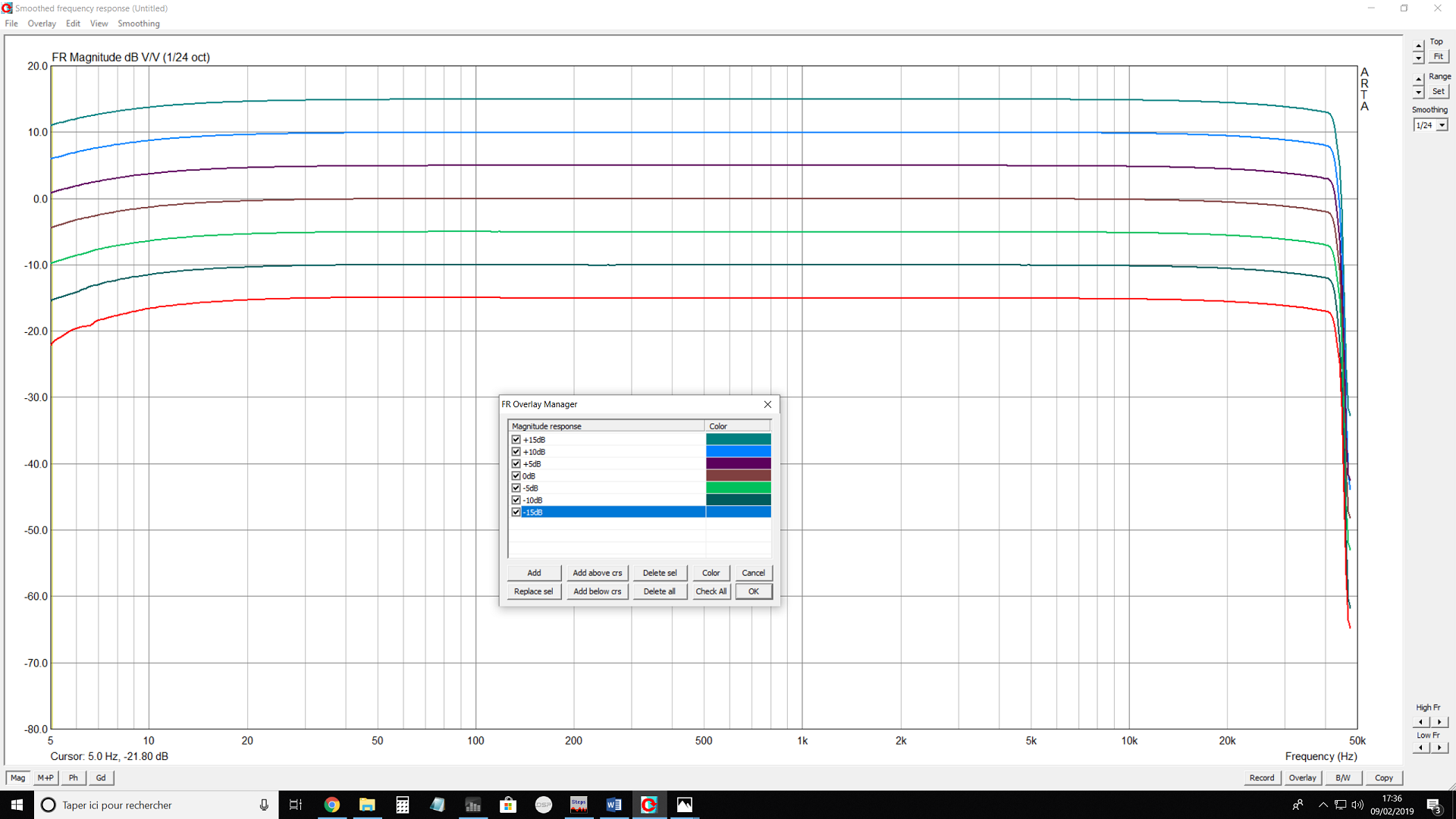Open the Edit menu
This screenshot has height=819, width=1456.
coord(73,24)
